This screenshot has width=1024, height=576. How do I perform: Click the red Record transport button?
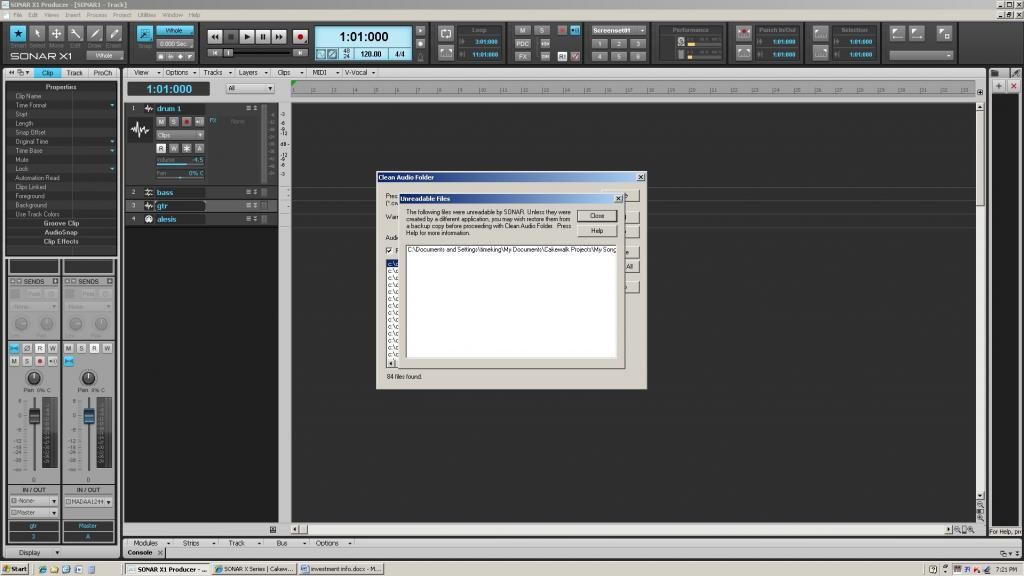tap(299, 37)
